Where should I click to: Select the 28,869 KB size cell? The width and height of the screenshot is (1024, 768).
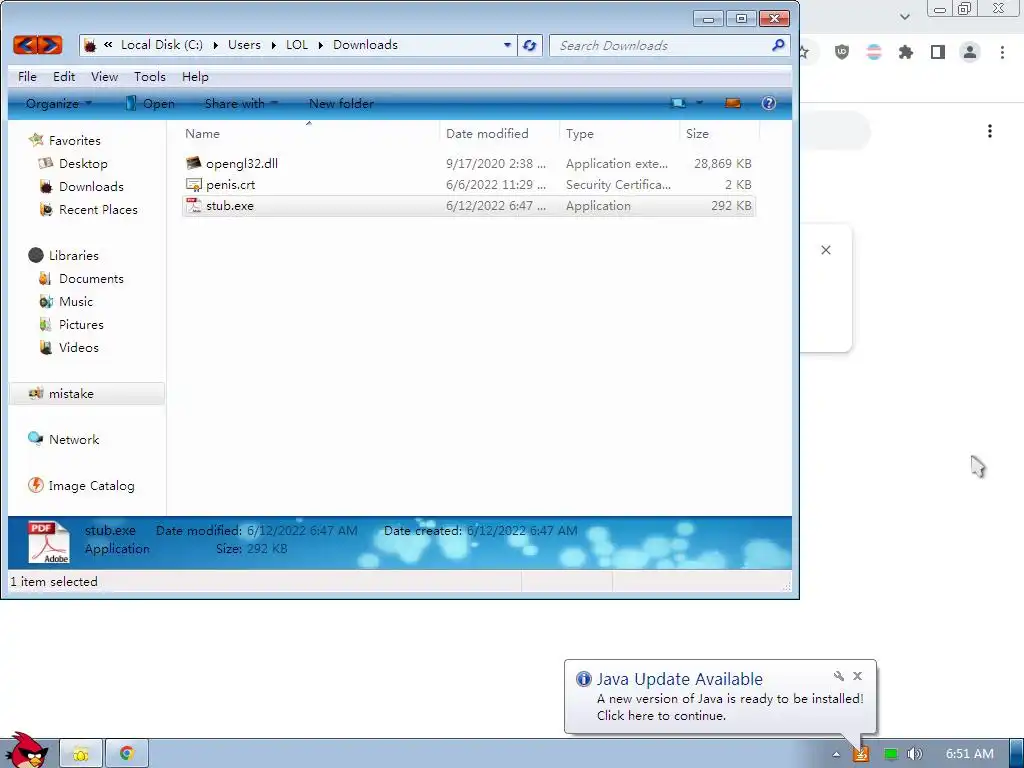[722, 163]
